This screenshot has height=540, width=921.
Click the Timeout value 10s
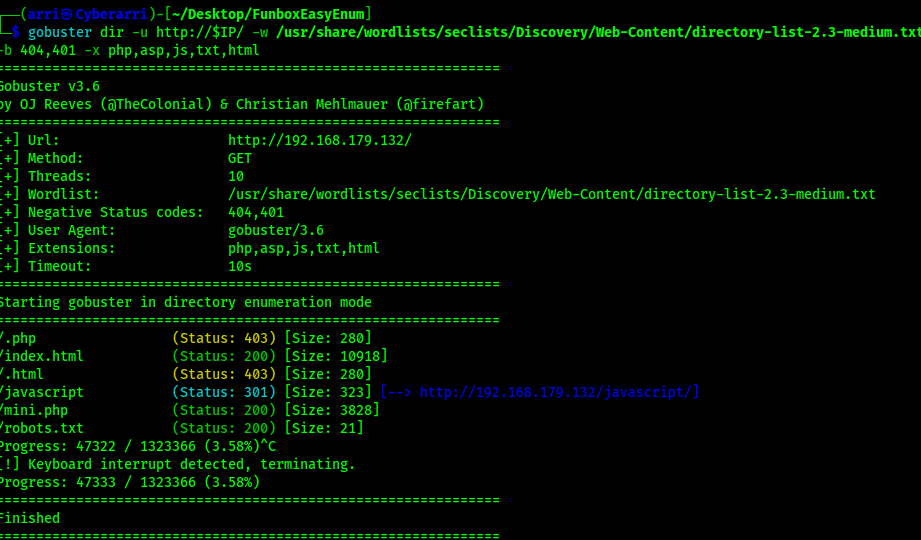tap(239, 266)
